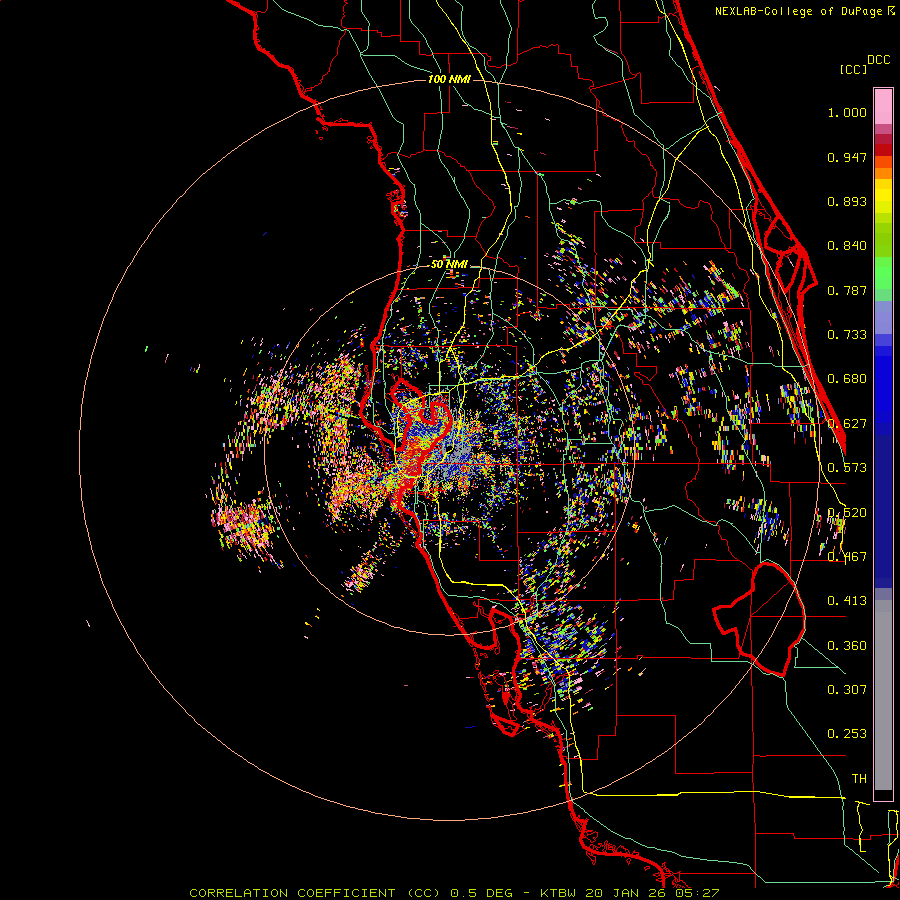Click the [CC] units label

pos(853,69)
